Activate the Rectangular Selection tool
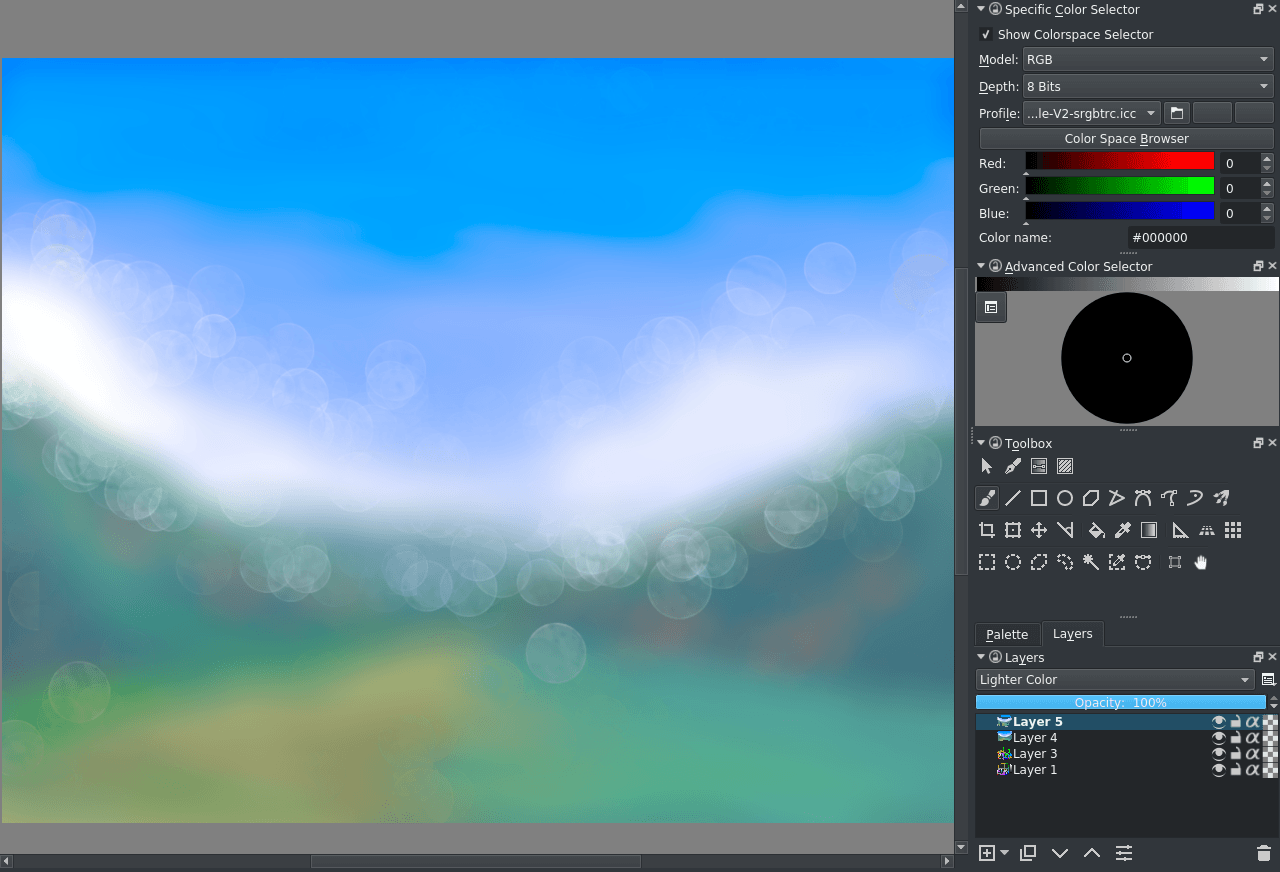Image resolution: width=1280 pixels, height=872 pixels. [987, 562]
